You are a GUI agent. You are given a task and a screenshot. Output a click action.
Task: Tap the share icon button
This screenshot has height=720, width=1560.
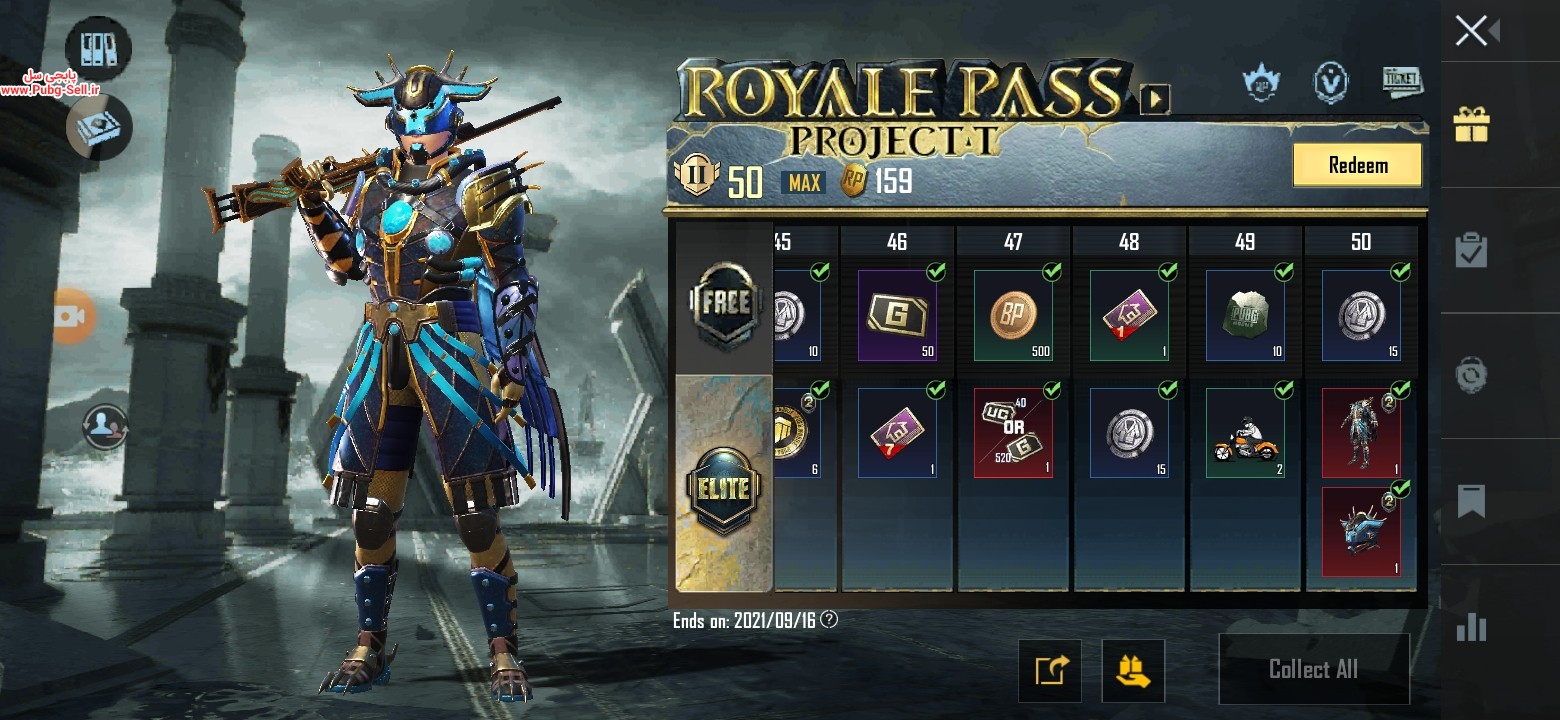coord(1050,670)
